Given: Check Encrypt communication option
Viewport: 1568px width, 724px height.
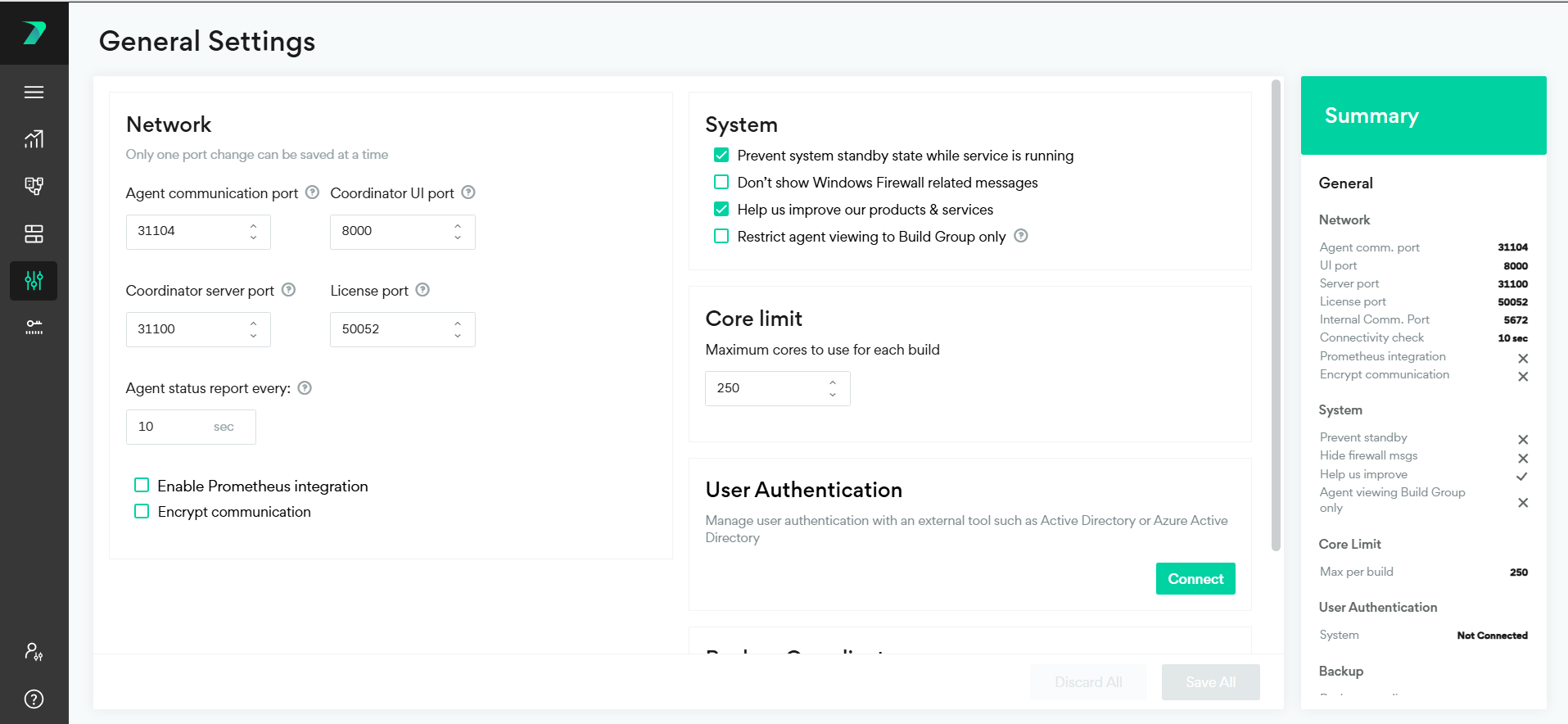Looking at the screenshot, I should click(x=142, y=511).
